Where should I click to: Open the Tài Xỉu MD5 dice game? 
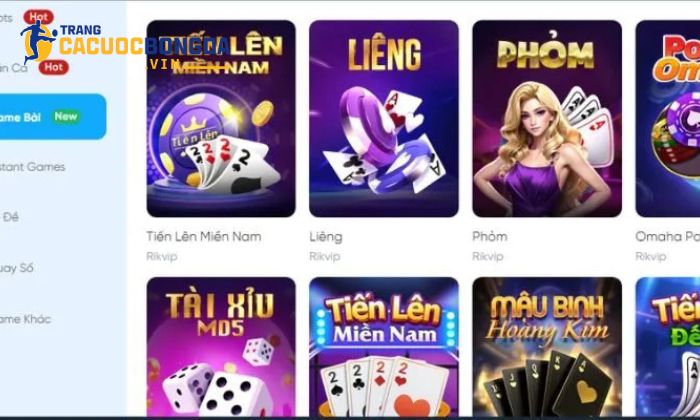click(221, 347)
